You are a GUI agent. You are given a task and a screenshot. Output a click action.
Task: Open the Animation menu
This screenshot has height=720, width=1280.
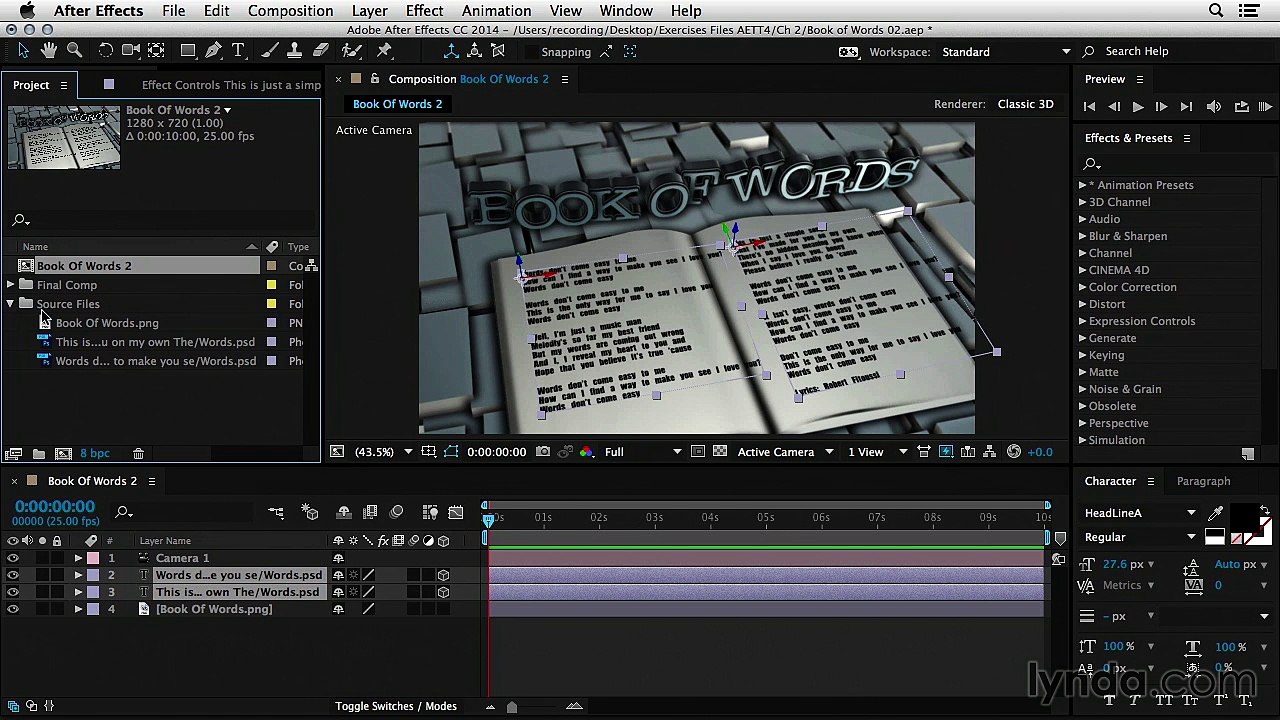(496, 11)
